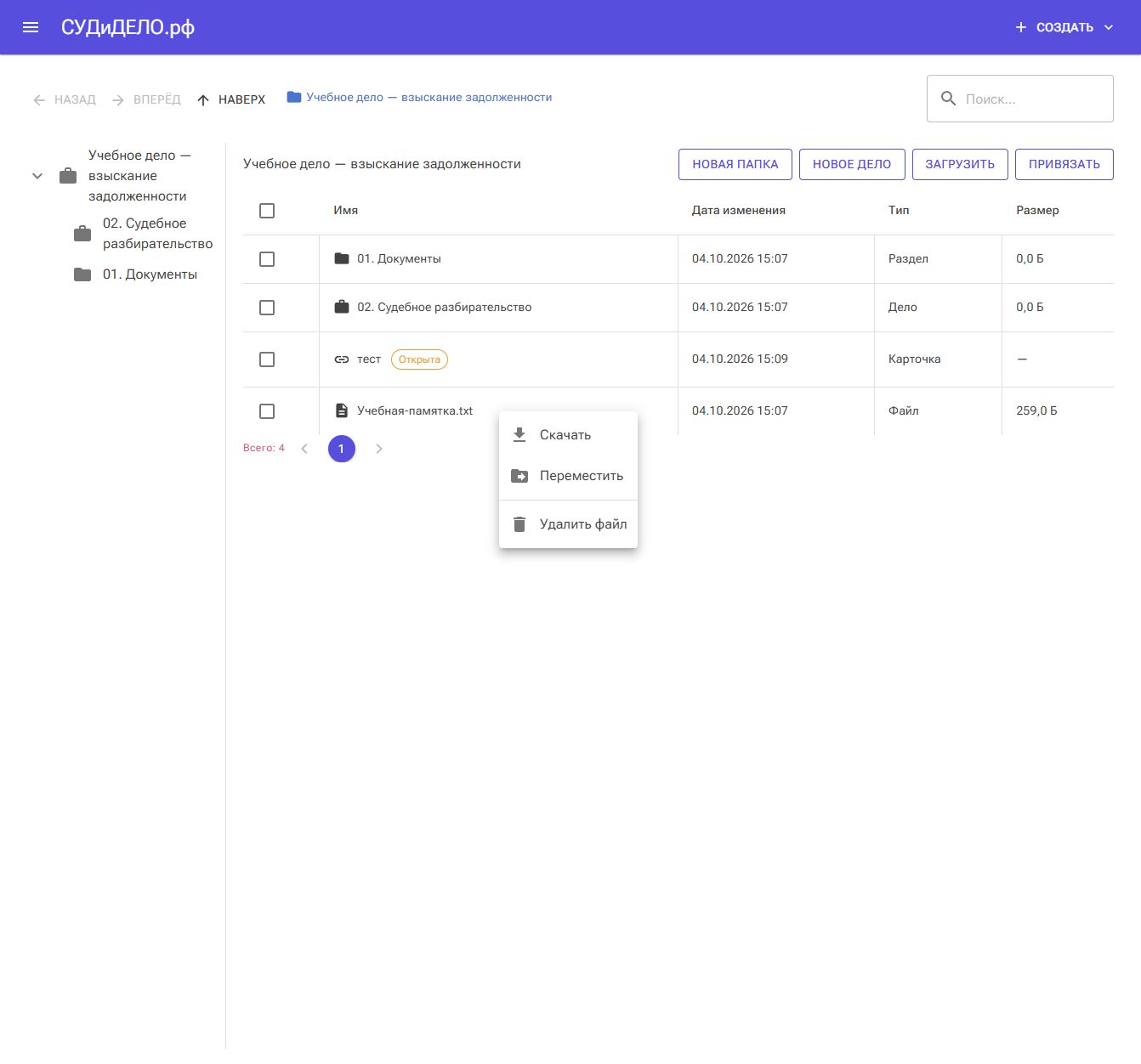Select page 1 in the pagination

[x=342, y=449]
